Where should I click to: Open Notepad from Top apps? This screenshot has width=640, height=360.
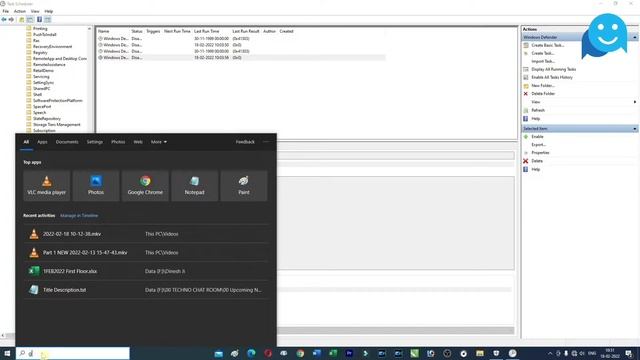pyautogui.click(x=195, y=186)
